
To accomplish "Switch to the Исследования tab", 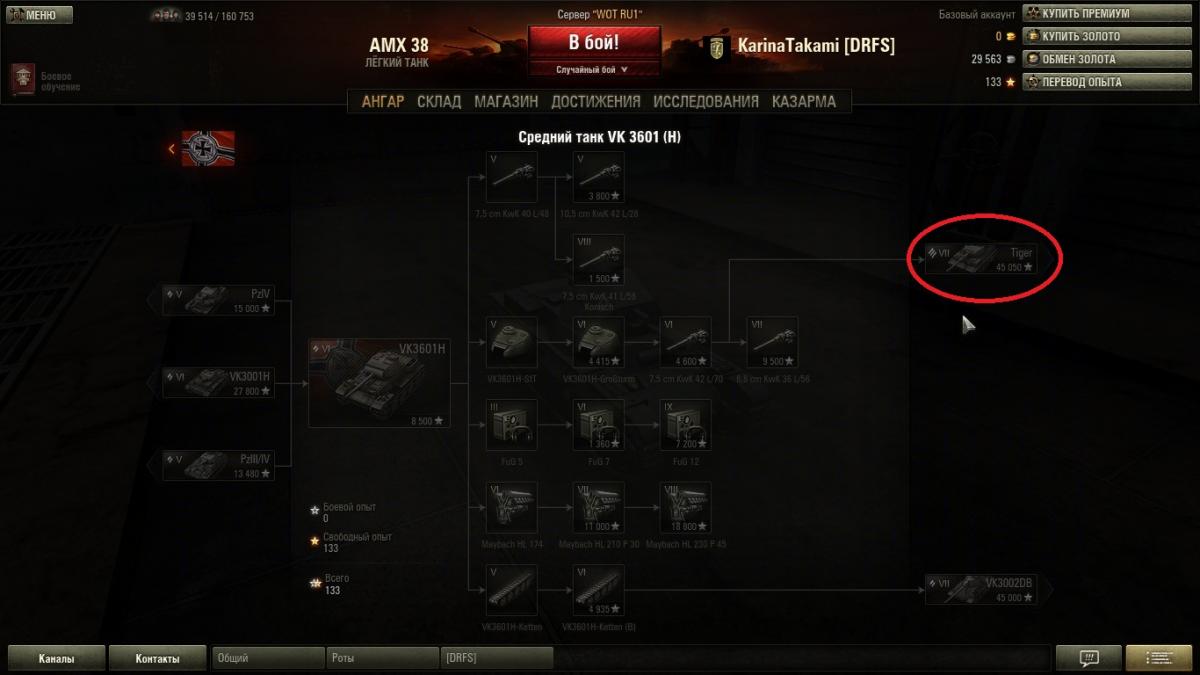I will 706,101.
